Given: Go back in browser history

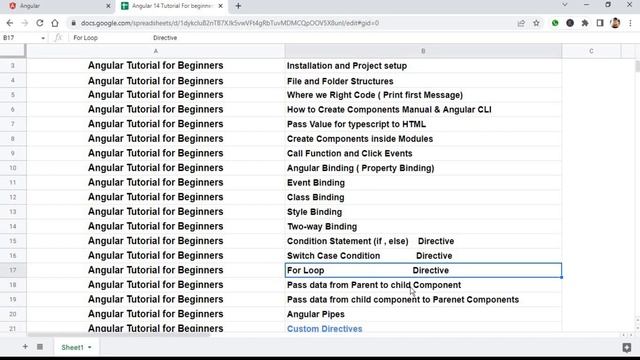Looking at the screenshot, I should click(10, 23).
